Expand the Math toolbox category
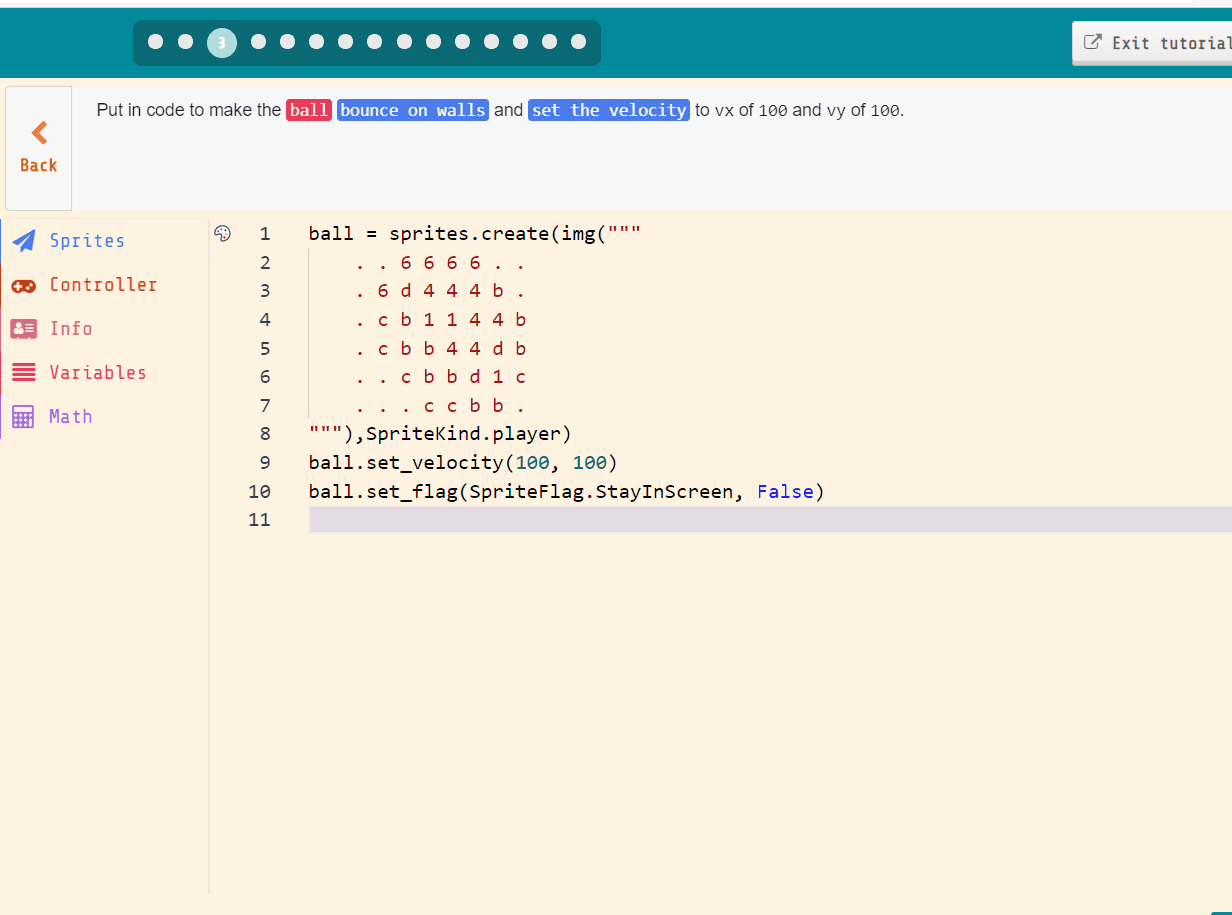The image size is (1232, 915). tap(72, 416)
